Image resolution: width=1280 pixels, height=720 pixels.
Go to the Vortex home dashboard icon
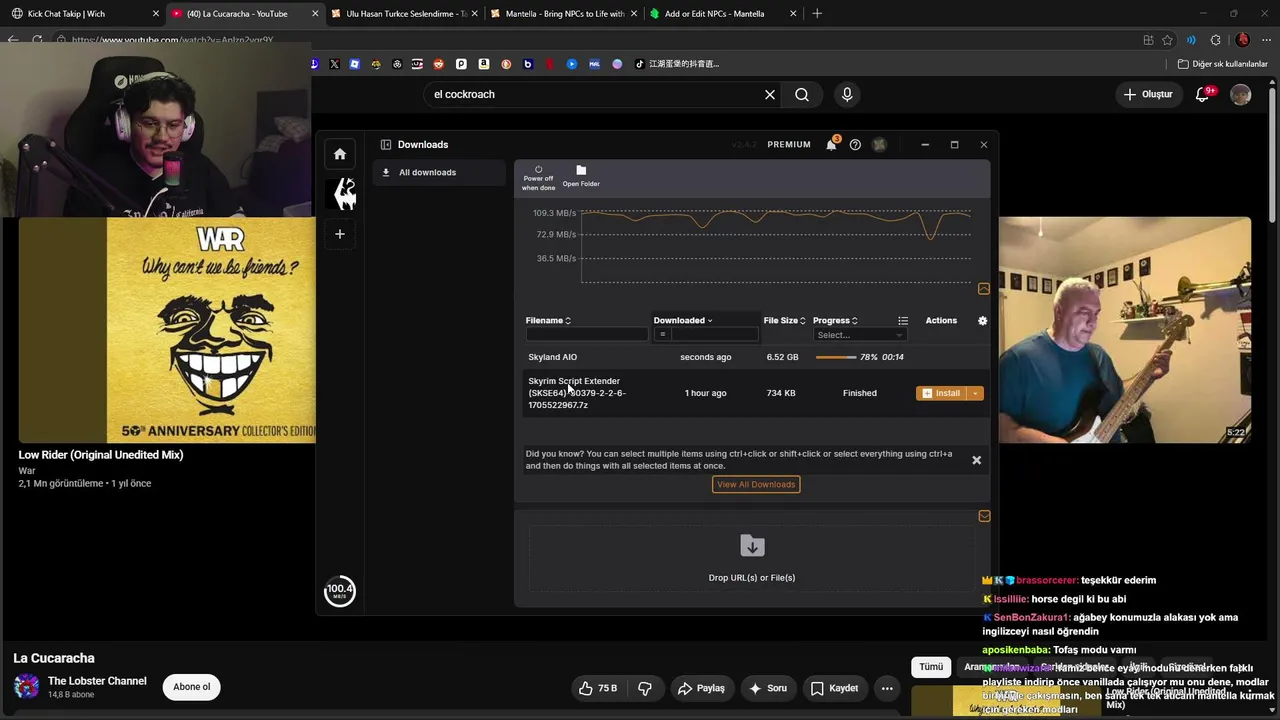(340, 154)
